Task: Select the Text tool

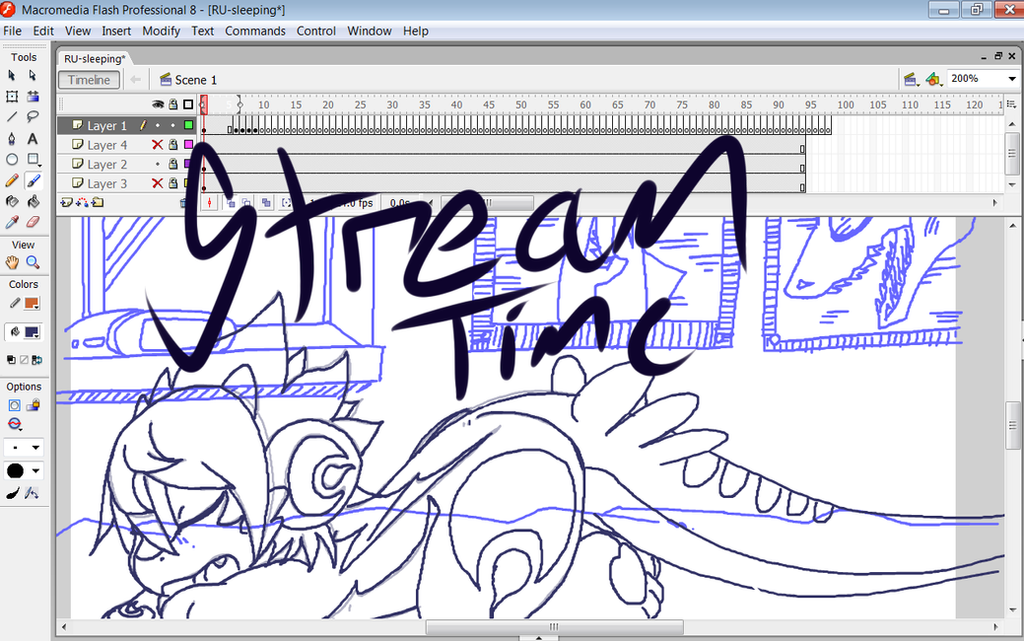Action: pos(32,138)
